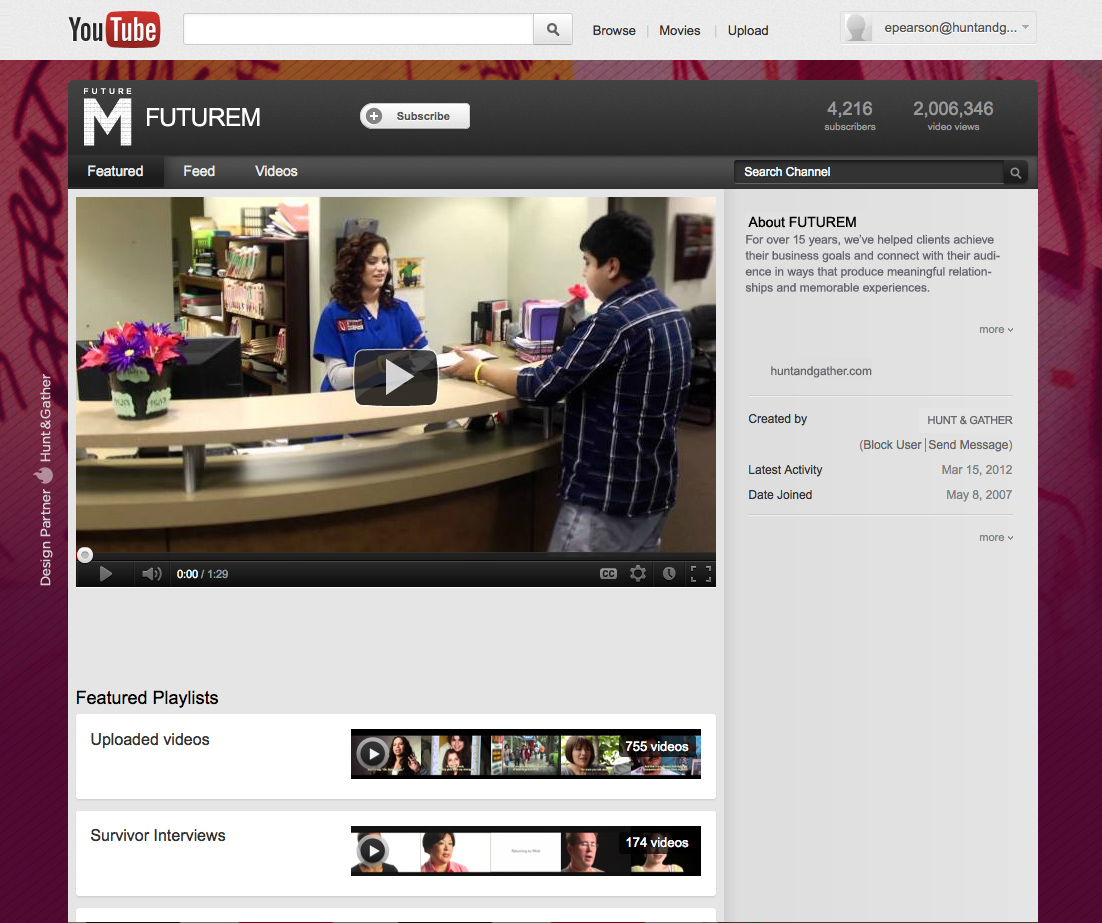Click the Mar 15, 2012 latest activity date

pos(977,470)
